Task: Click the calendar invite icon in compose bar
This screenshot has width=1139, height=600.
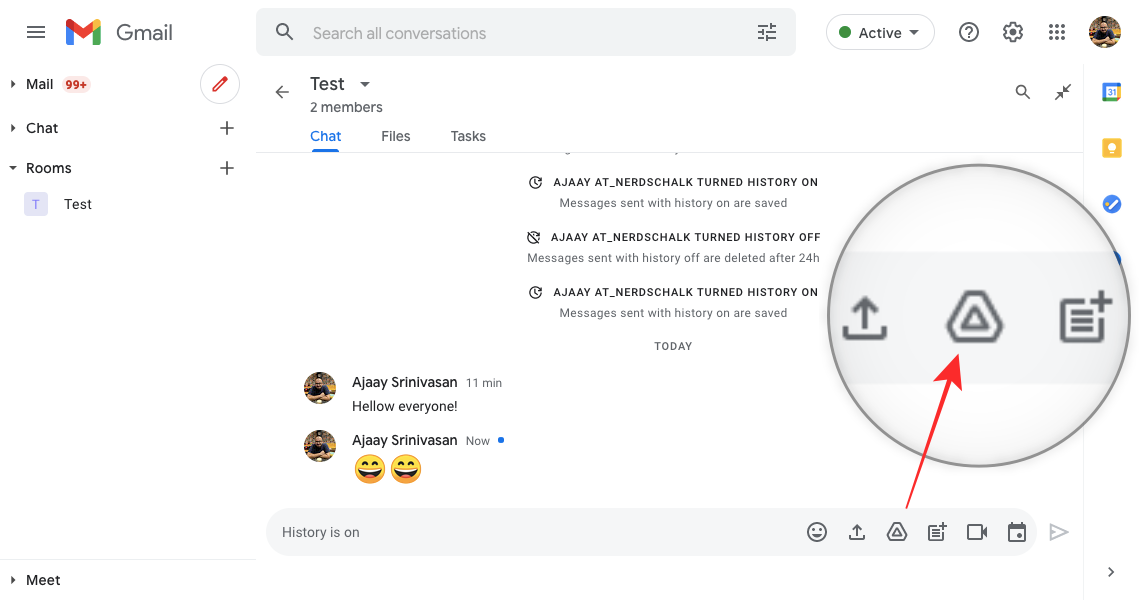Action: (1017, 533)
